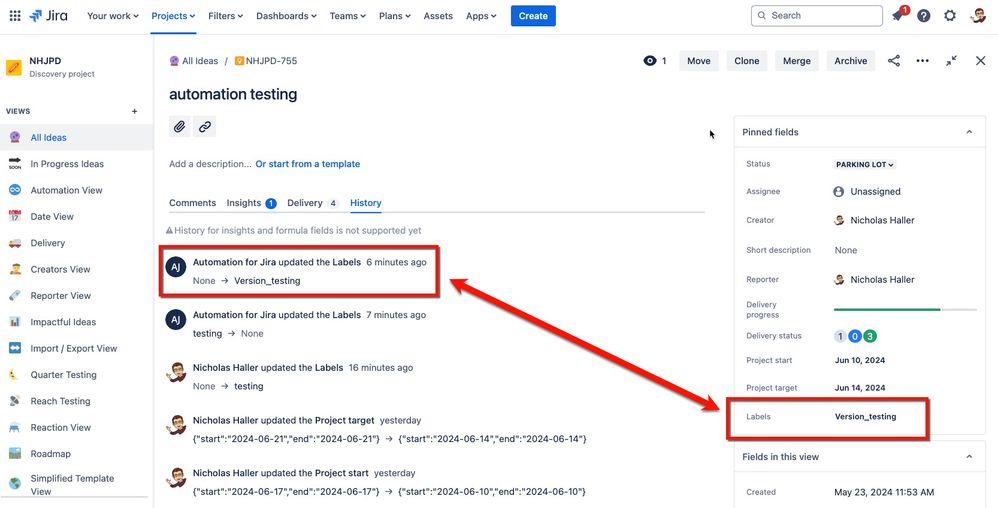The height and width of the screenshot is (508, 998).
Task: Click the Quarter Testing moon icon
Action: click(15, 375)
